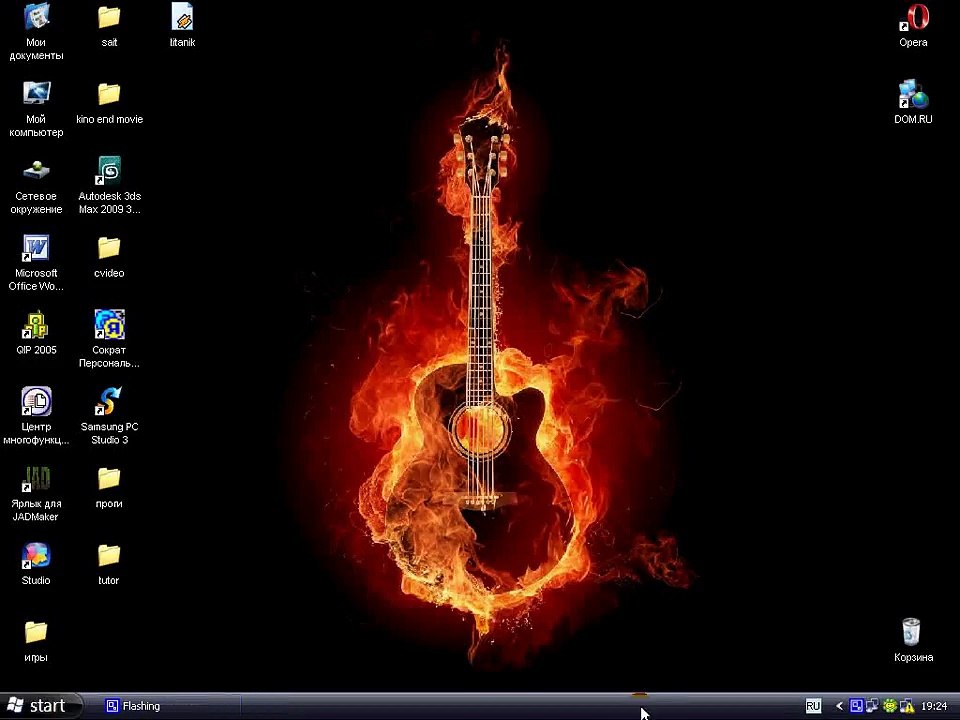Select the titanik file icon
Image resolution: width=960 pixels, height=720 pixels.
182,26
